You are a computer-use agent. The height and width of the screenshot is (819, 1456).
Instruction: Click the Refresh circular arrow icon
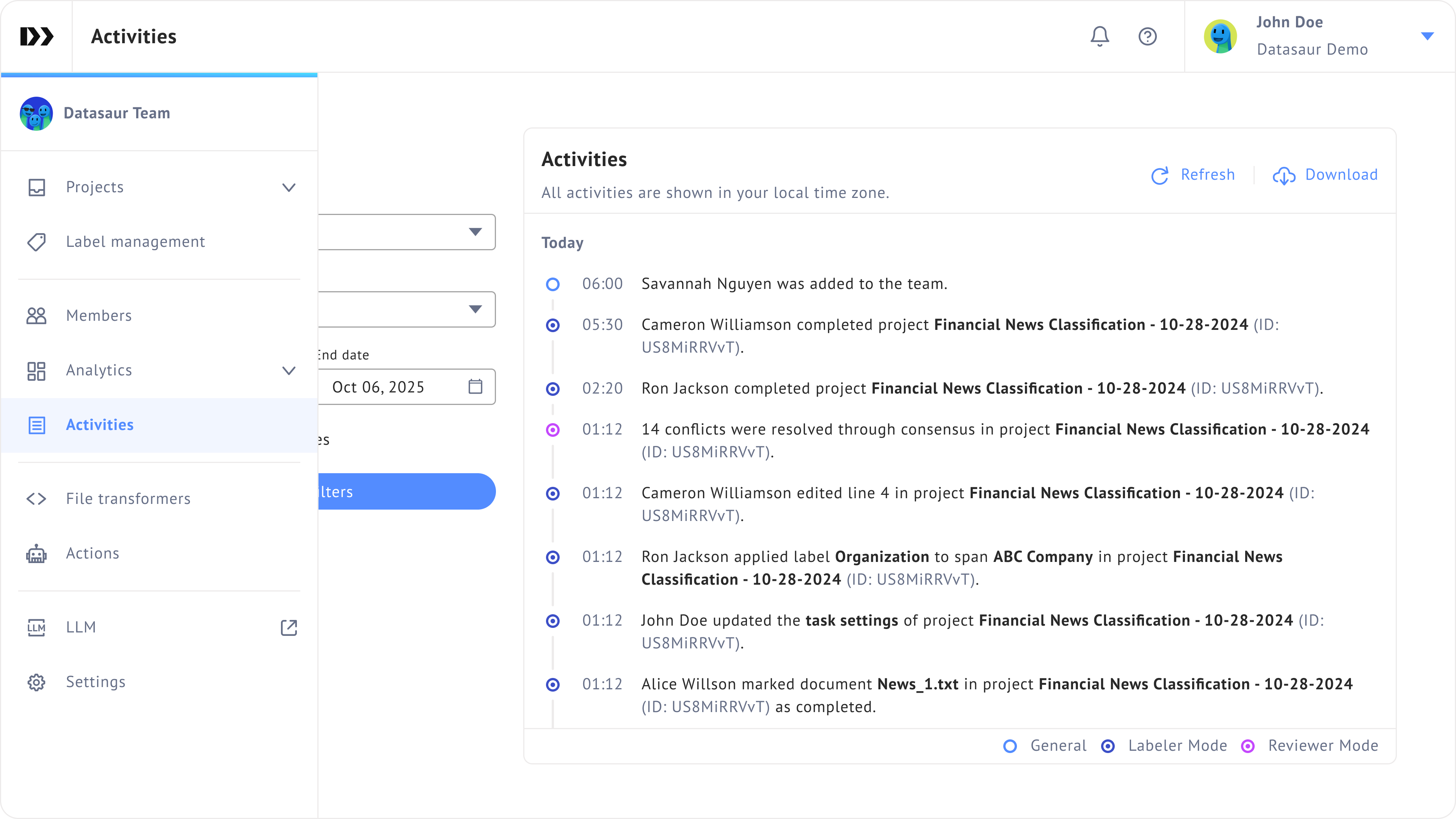tap(1160, 175)
